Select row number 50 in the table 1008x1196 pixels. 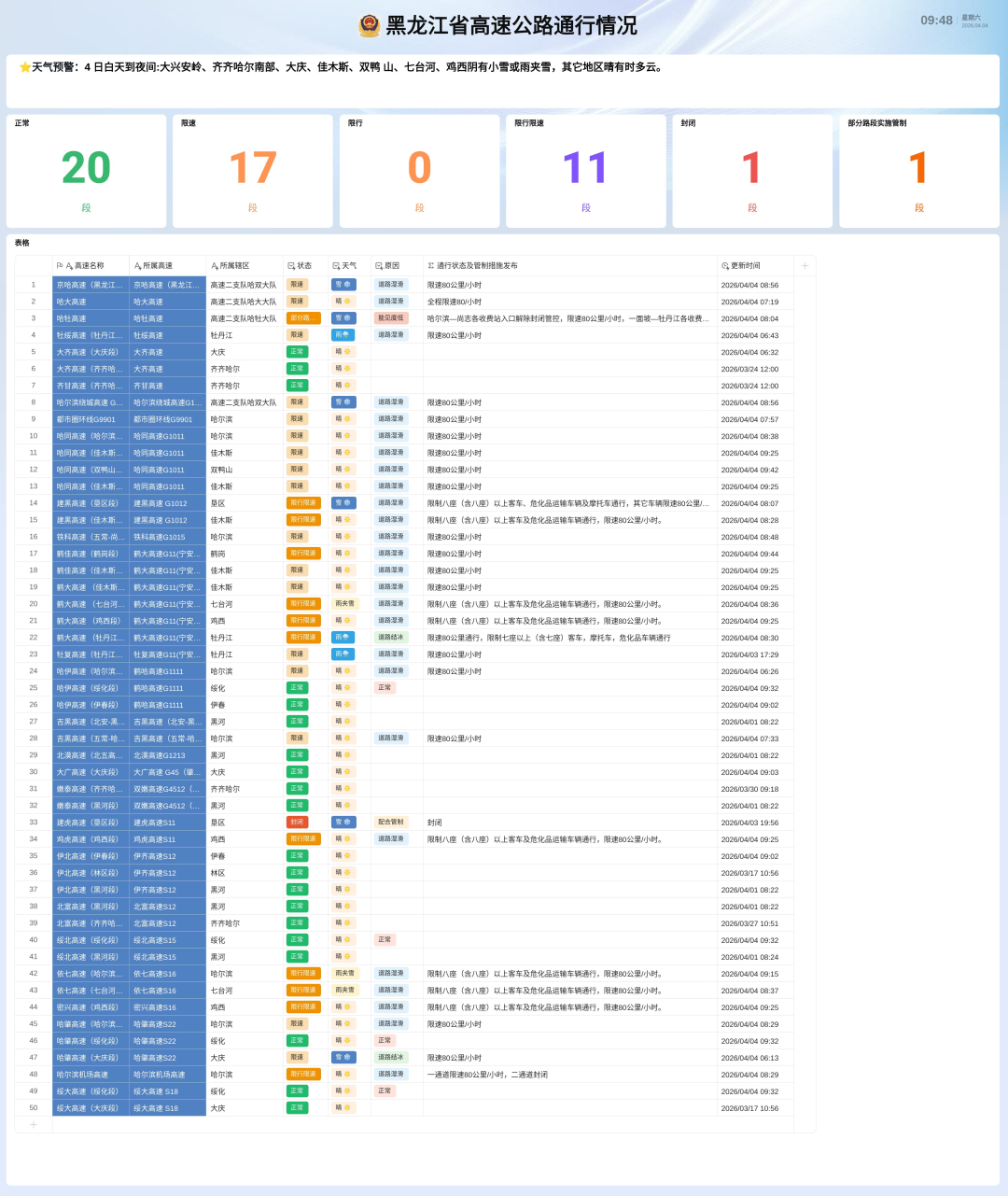click(34, 1108)
